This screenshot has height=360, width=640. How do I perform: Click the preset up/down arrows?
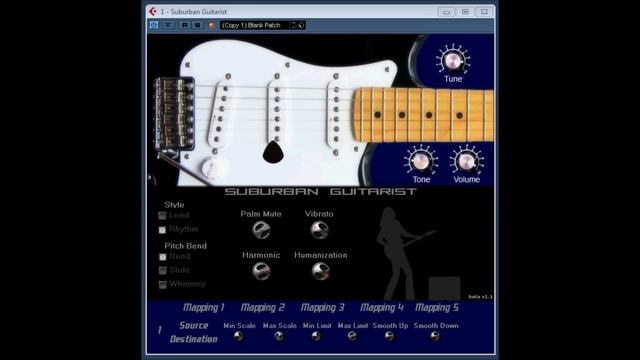point(293,25)
